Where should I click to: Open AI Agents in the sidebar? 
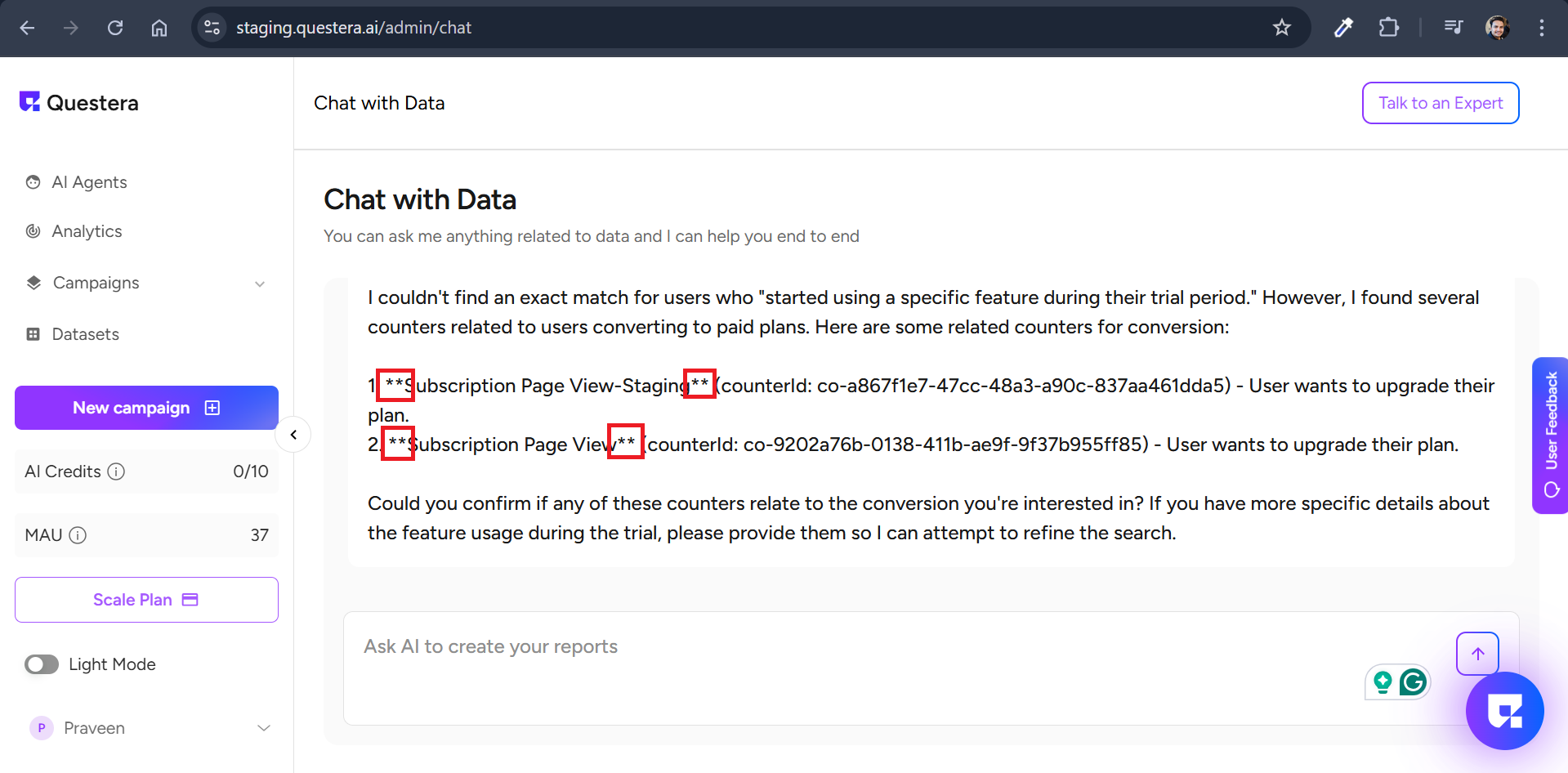[89, 182]
